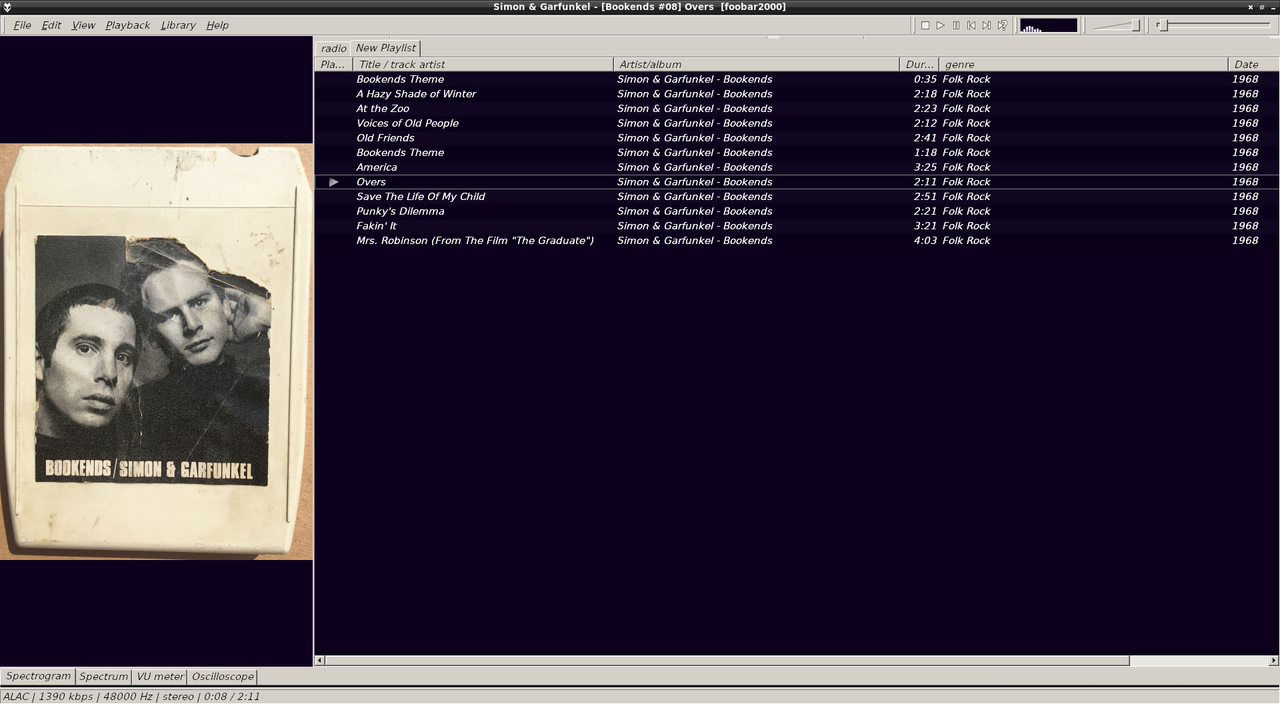Open the Help menu
1280x704 pixels.
point(217,25)
